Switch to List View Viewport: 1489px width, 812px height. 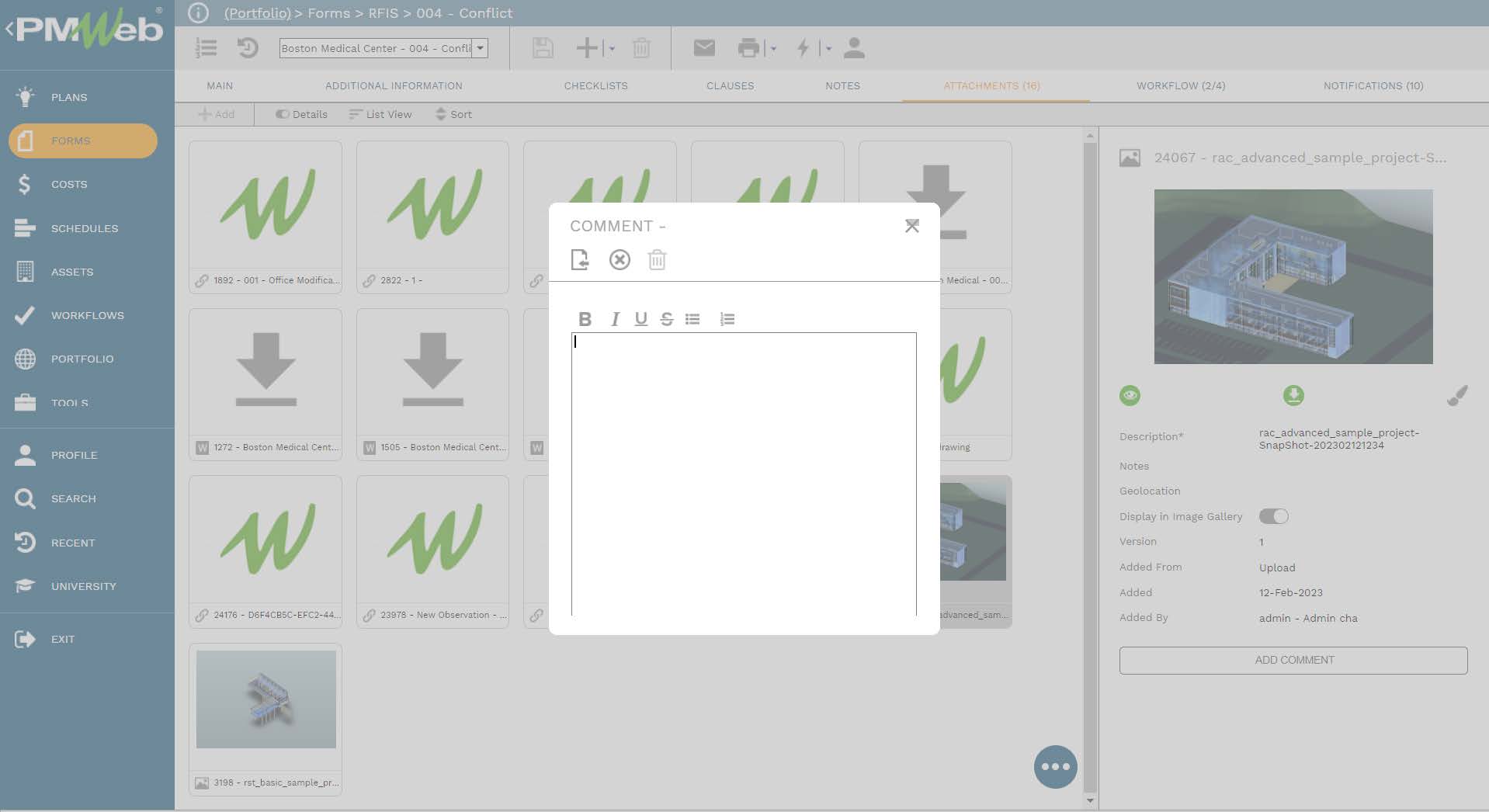coord(380,114)
